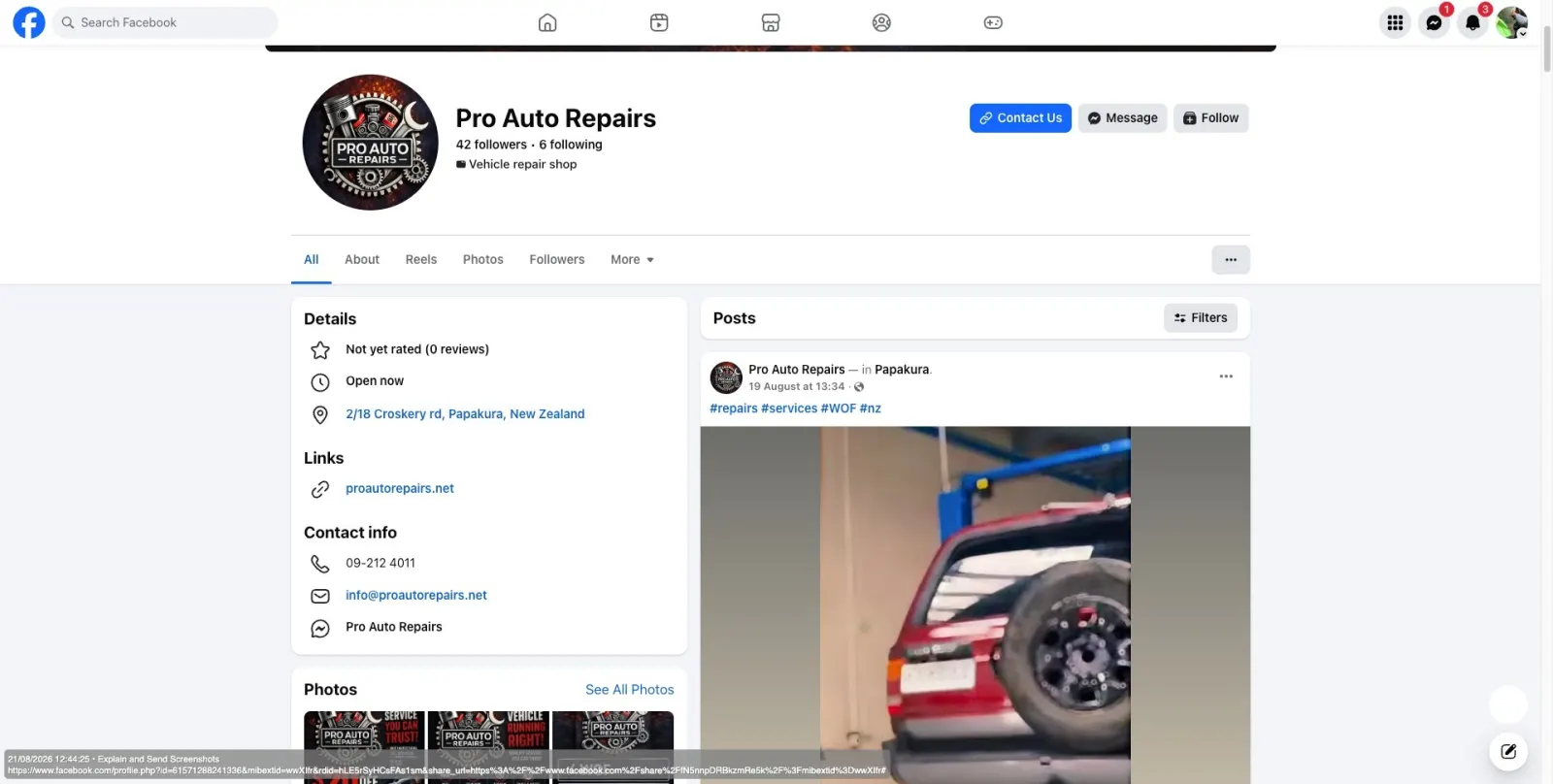The width and height of the screenshot is (1553, 784).
Task: Open the #repairs hashtag
Action: point(734,408)
